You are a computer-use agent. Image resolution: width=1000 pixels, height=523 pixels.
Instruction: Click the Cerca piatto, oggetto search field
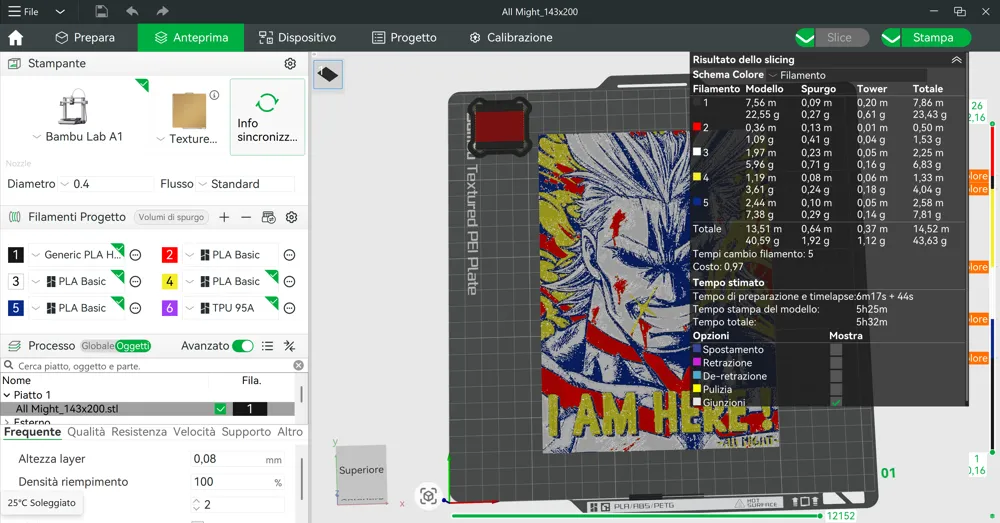coord(153,365)
